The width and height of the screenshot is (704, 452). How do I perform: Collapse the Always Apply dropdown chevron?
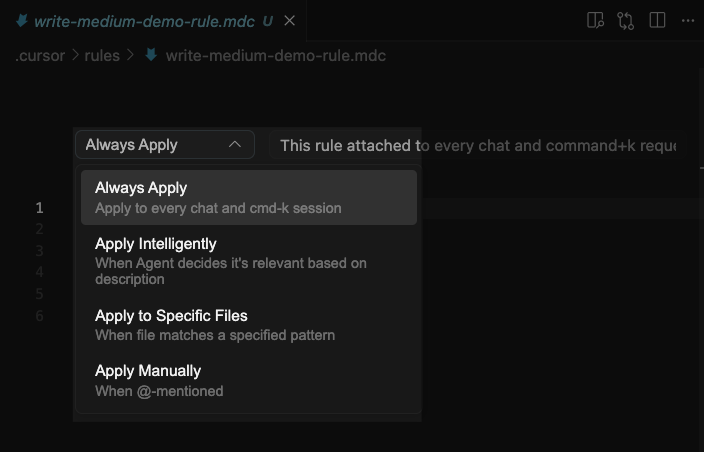[235, 145]
